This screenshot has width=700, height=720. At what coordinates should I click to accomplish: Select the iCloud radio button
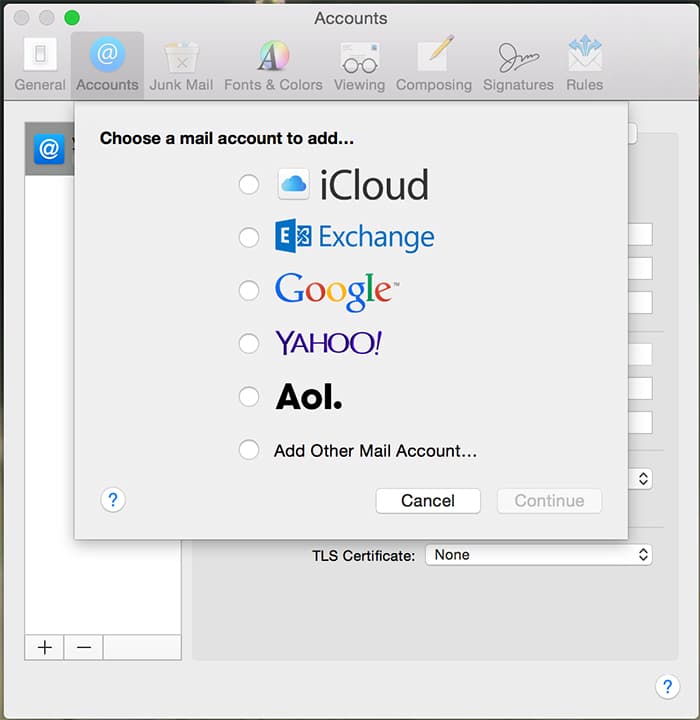tap(249, 185)
